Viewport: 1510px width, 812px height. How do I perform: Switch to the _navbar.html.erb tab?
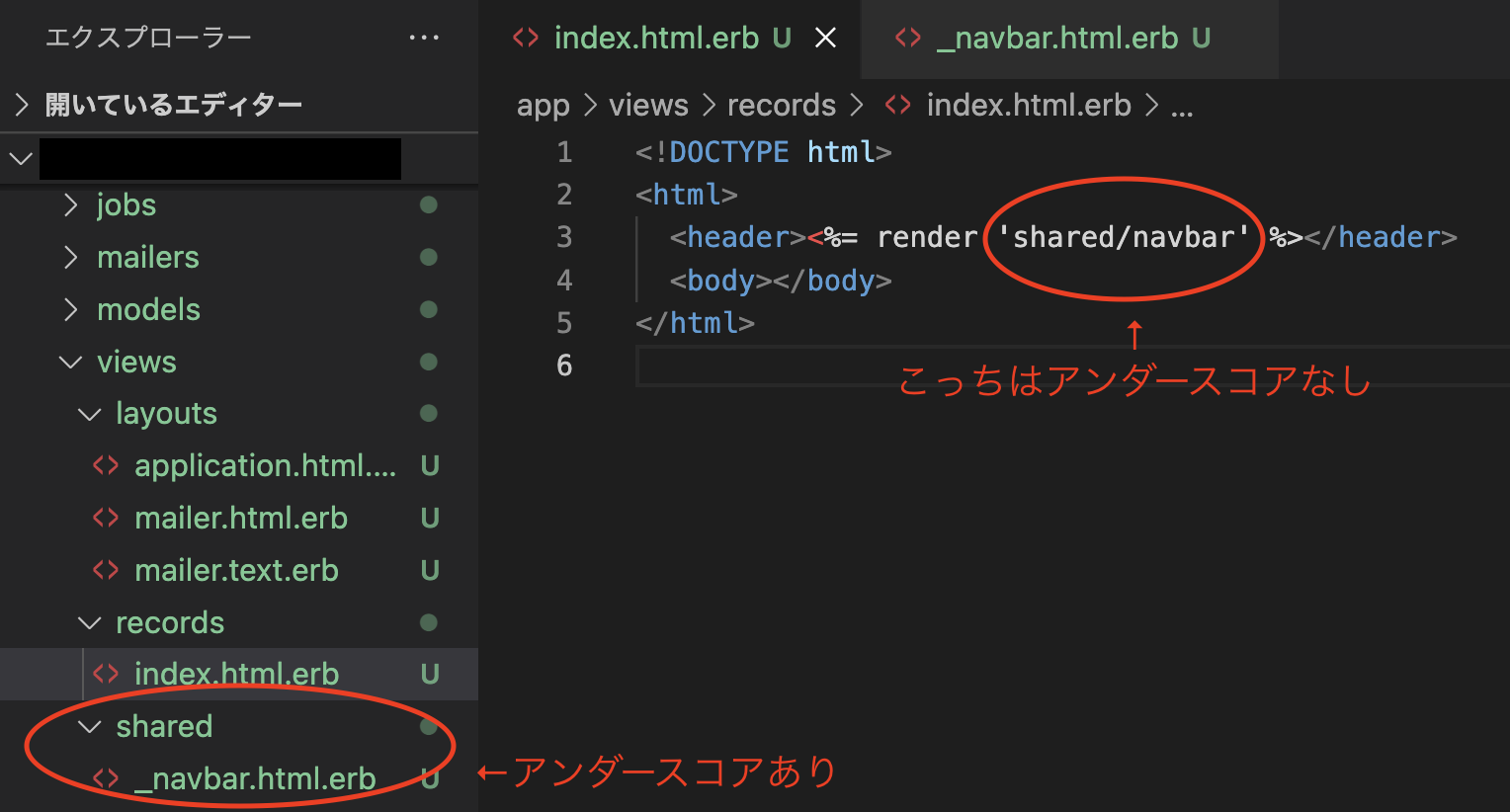tap(1070, 39)
